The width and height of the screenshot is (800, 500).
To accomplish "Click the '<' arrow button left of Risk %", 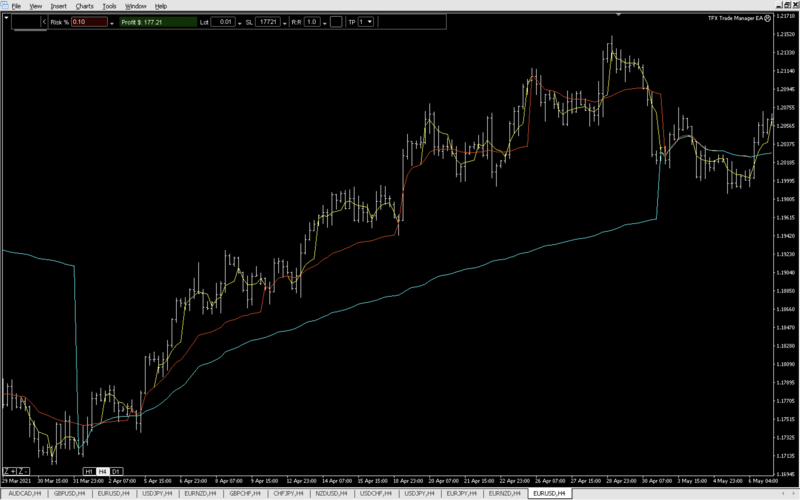I will pyautogui.click(x=44, y=22).
